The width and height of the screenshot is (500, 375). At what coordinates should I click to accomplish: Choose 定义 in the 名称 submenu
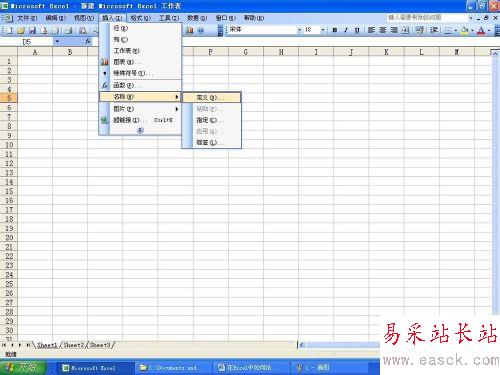(211, 97)
